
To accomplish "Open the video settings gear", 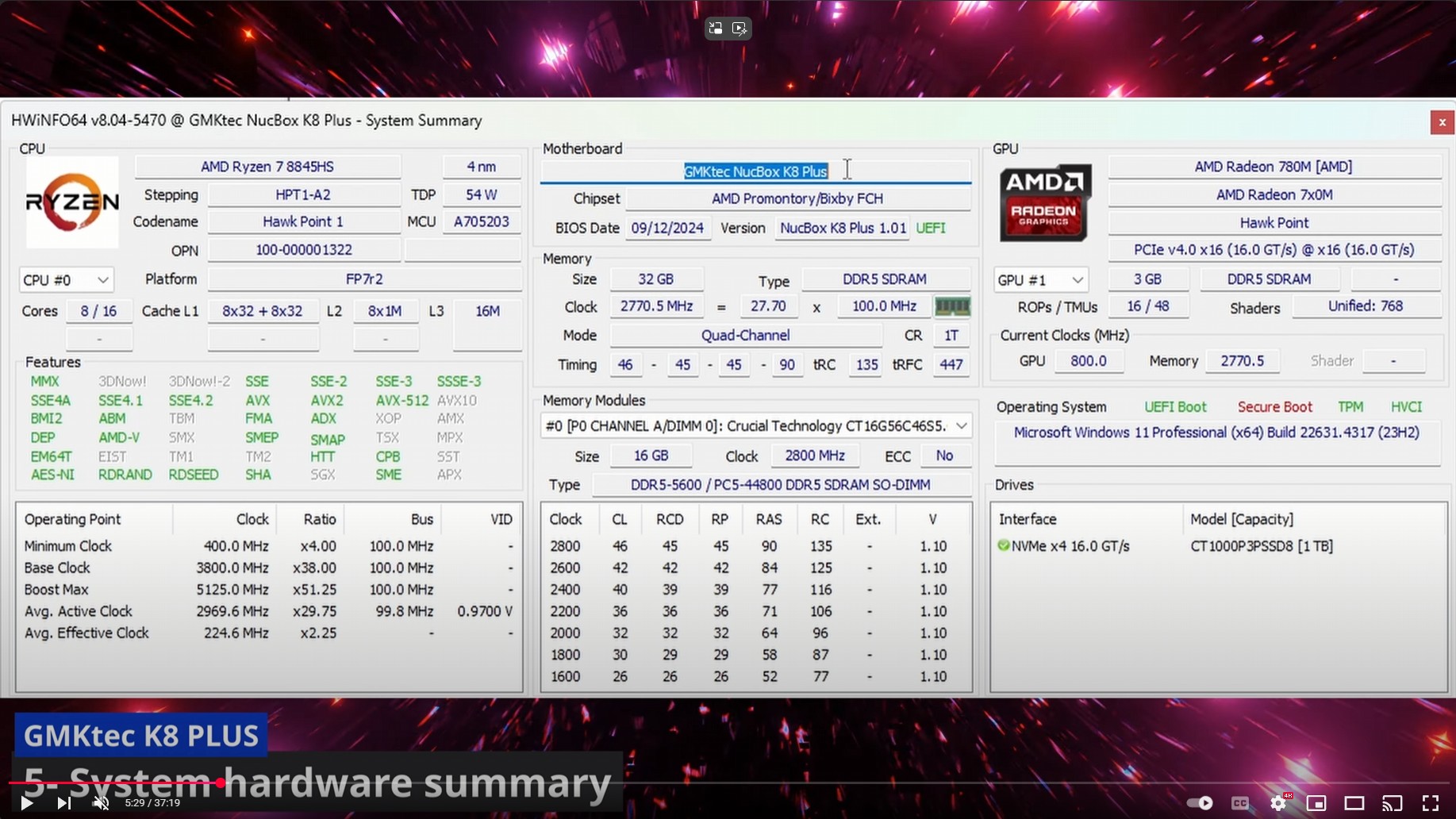I will [x=1278, y=803].
